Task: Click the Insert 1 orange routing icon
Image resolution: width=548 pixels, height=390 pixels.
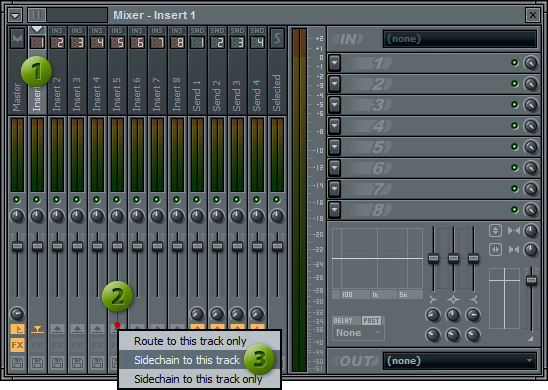Action: [x=37, y=329]
